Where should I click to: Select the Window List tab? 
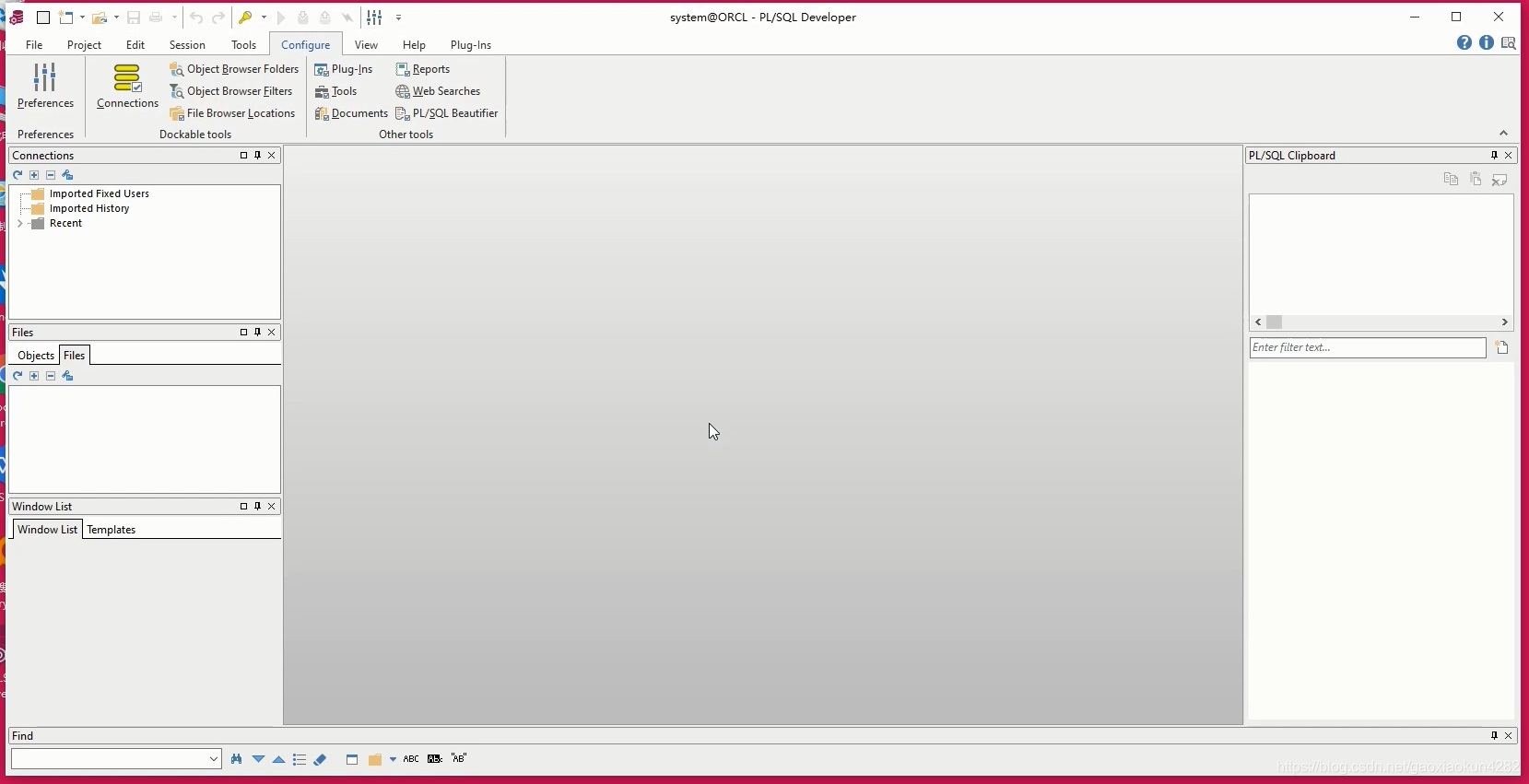(48, 530)
